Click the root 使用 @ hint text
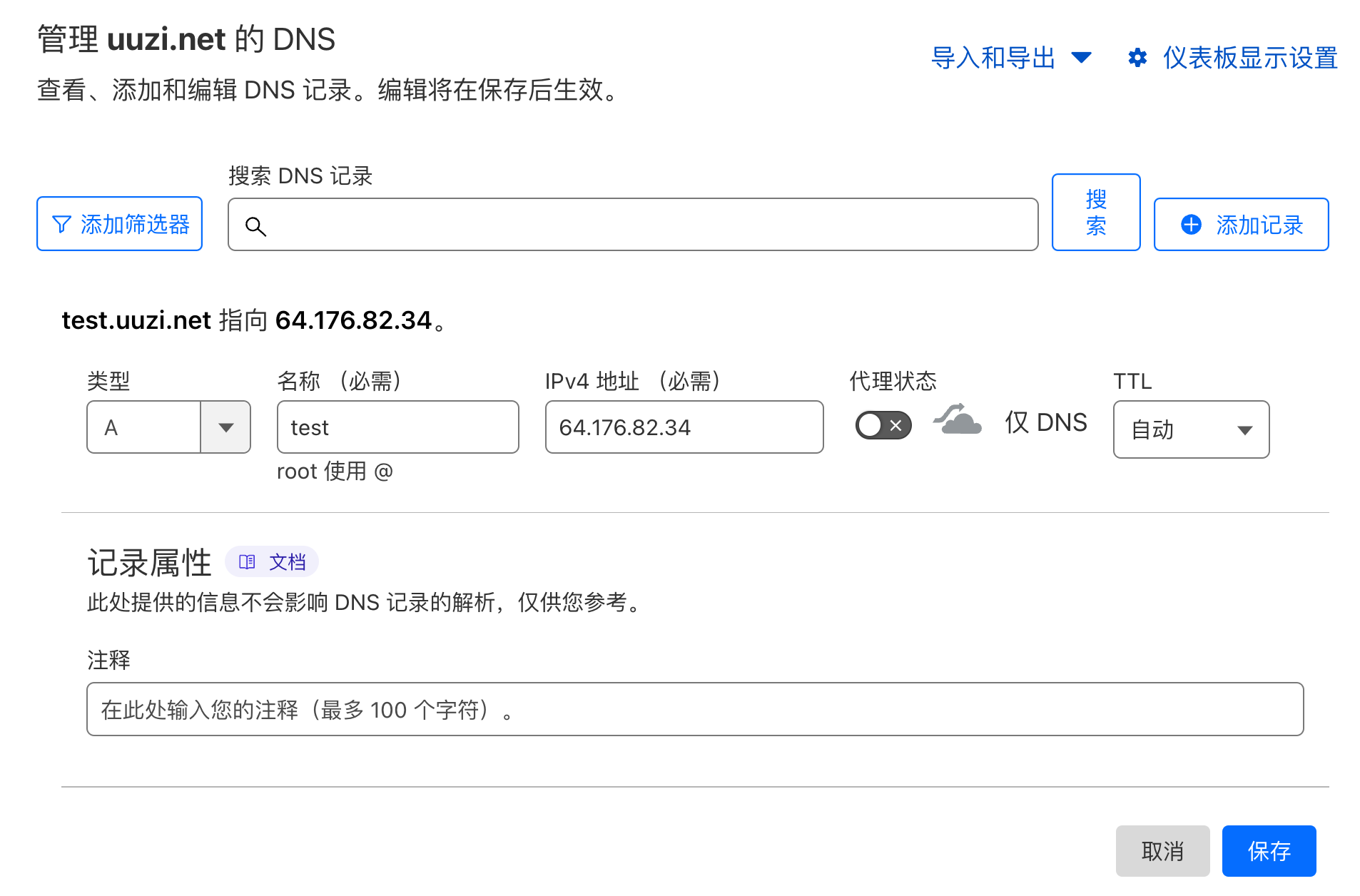 click(335, 472)
